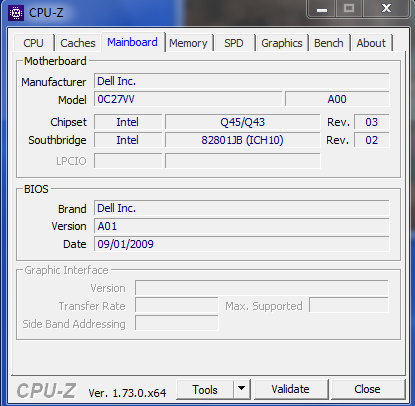Image resolution: width=415 pixels, height=406 pixels.
Task: Click the 82801JB (ICH10) southbridge field
Action: click(243, 140)
